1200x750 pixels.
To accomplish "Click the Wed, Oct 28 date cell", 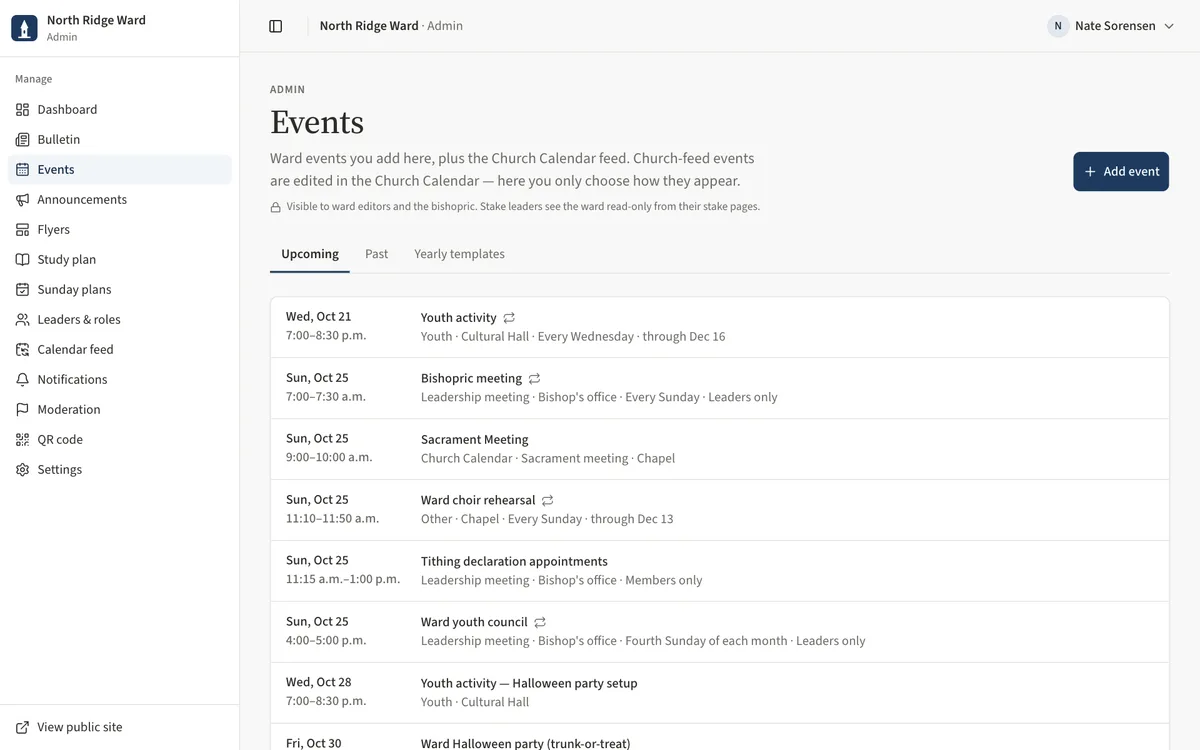I will click(x=318, y=683).
